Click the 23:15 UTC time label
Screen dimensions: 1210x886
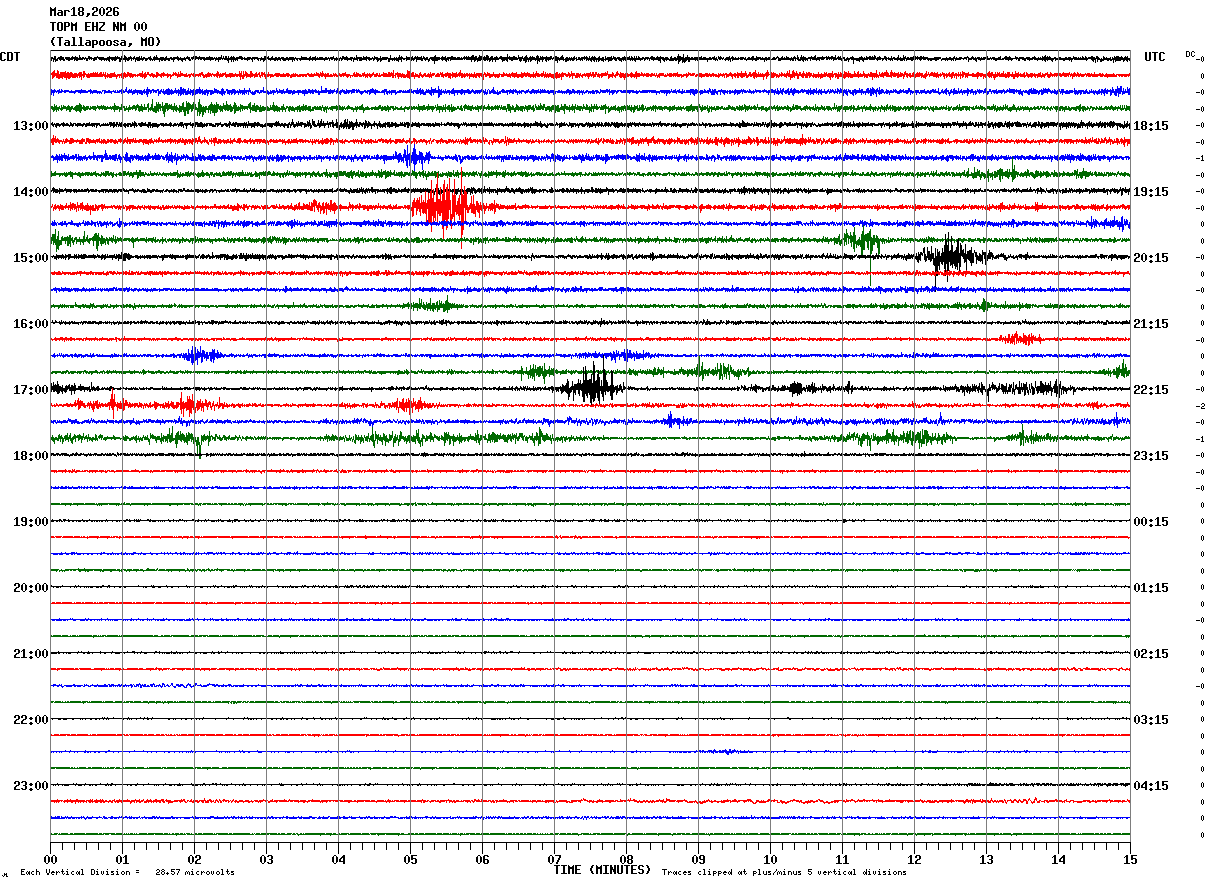tap(1151, 456)
